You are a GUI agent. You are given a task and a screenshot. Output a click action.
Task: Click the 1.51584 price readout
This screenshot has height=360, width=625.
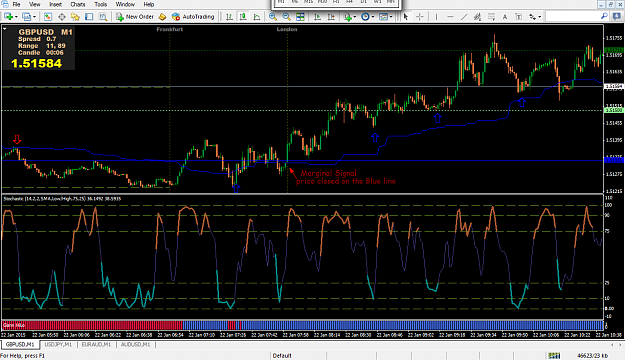pyautogui.click(x=36, y=63)
